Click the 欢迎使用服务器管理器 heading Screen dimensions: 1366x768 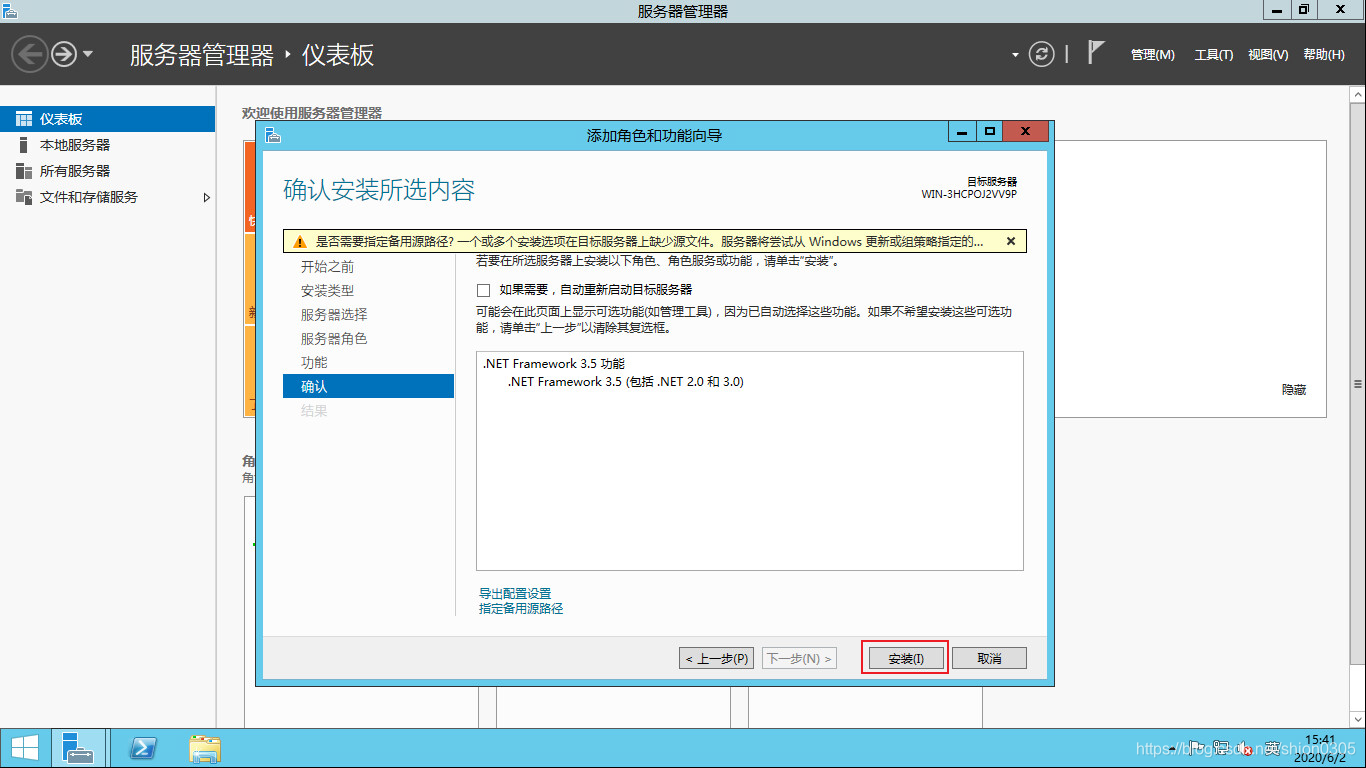[312, 114]
